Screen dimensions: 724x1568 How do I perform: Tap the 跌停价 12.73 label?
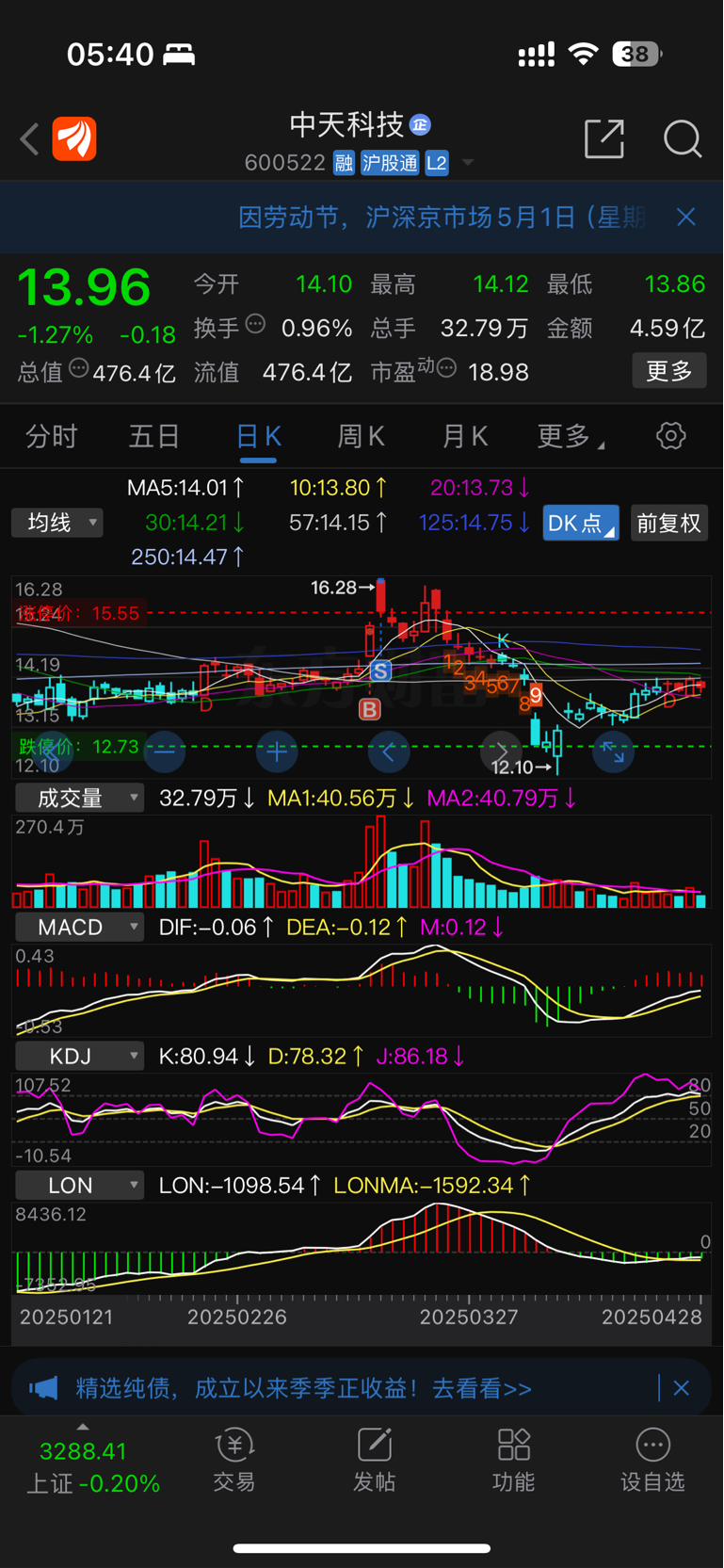[79, 747]
